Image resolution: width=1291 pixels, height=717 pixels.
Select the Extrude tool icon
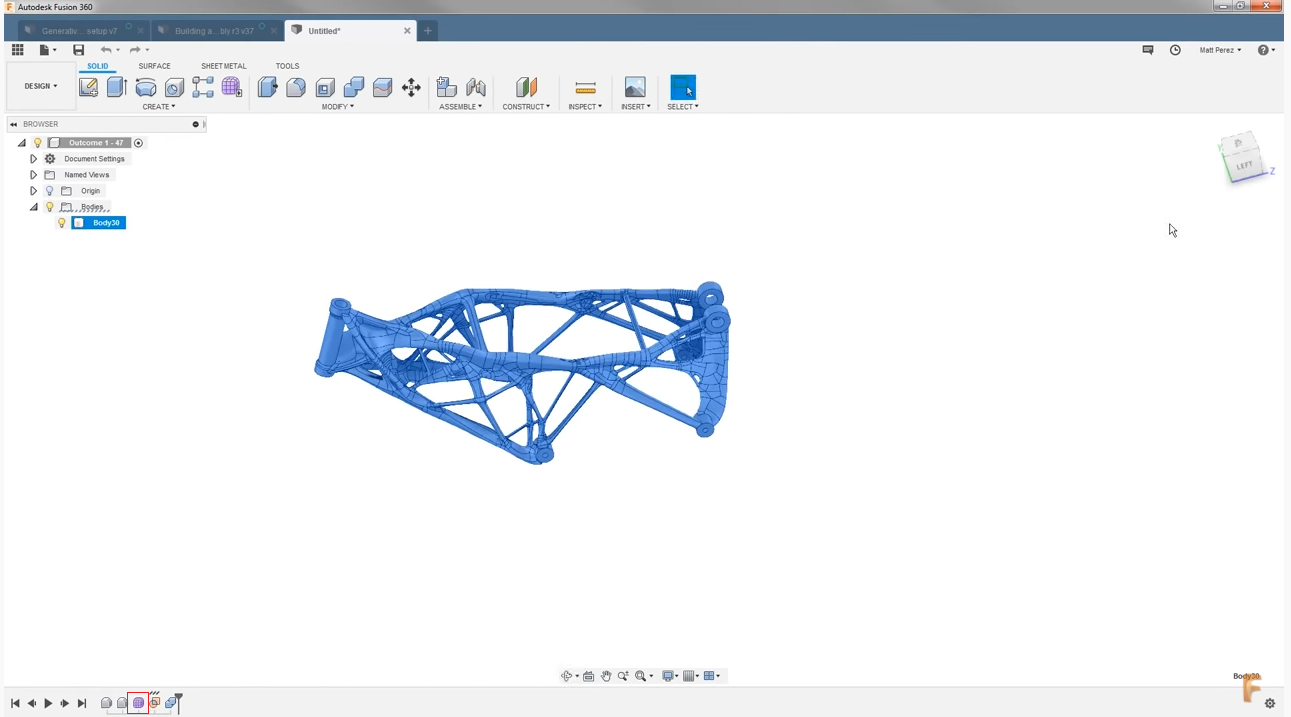[x=117, y=88]
